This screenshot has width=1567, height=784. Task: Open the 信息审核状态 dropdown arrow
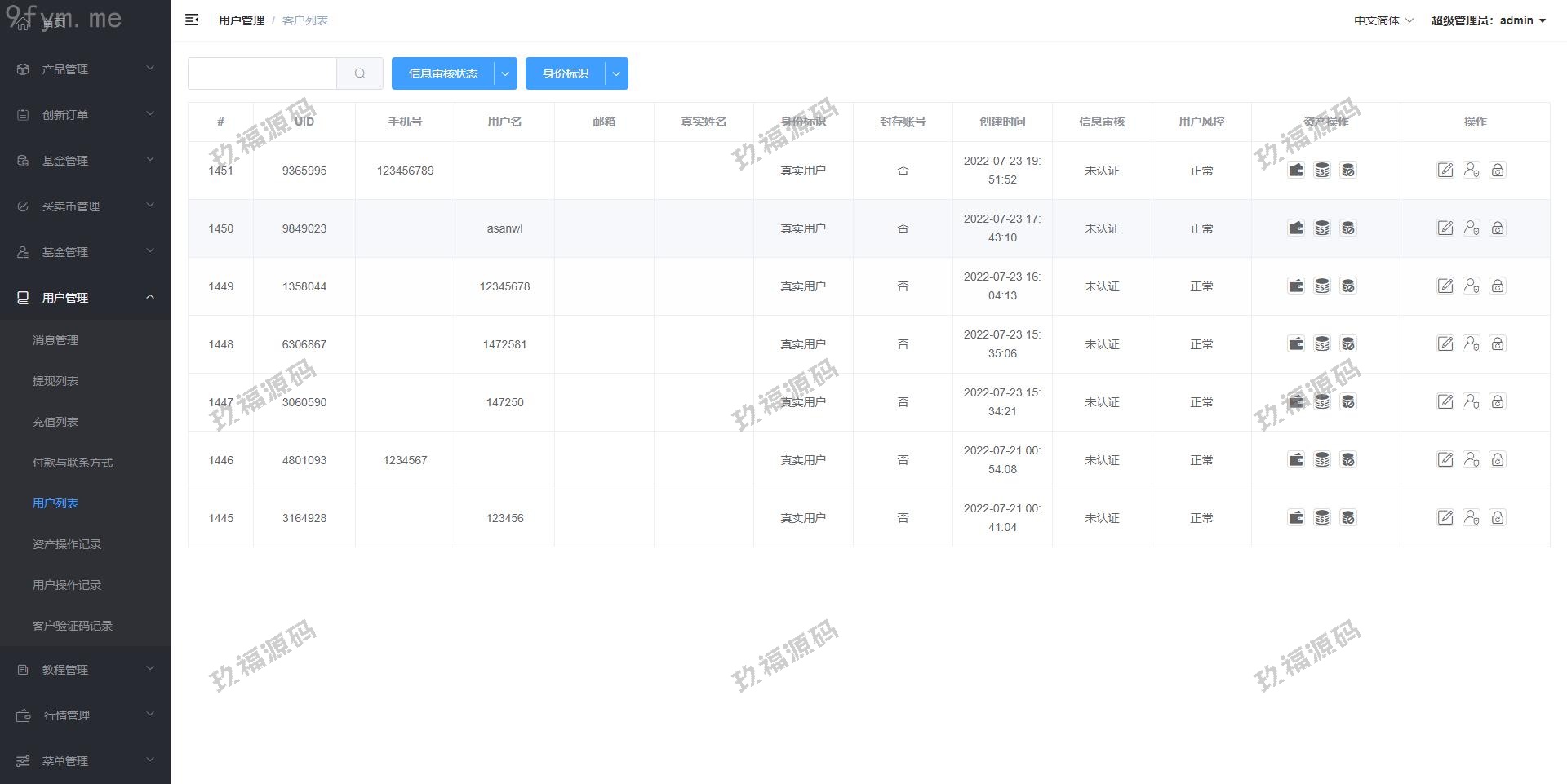pos(505,73)
